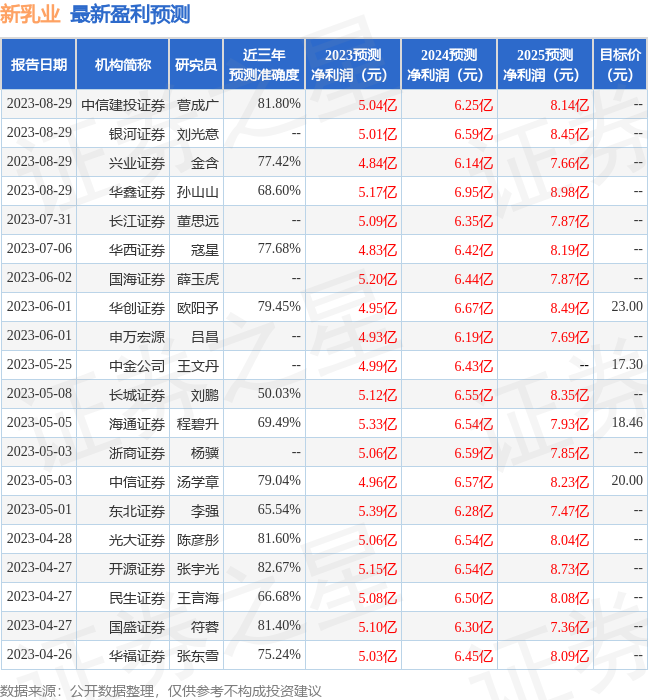Click report date 2023-04-26
Viewport: 648px width, 700px height.
[x=39, y=654]
